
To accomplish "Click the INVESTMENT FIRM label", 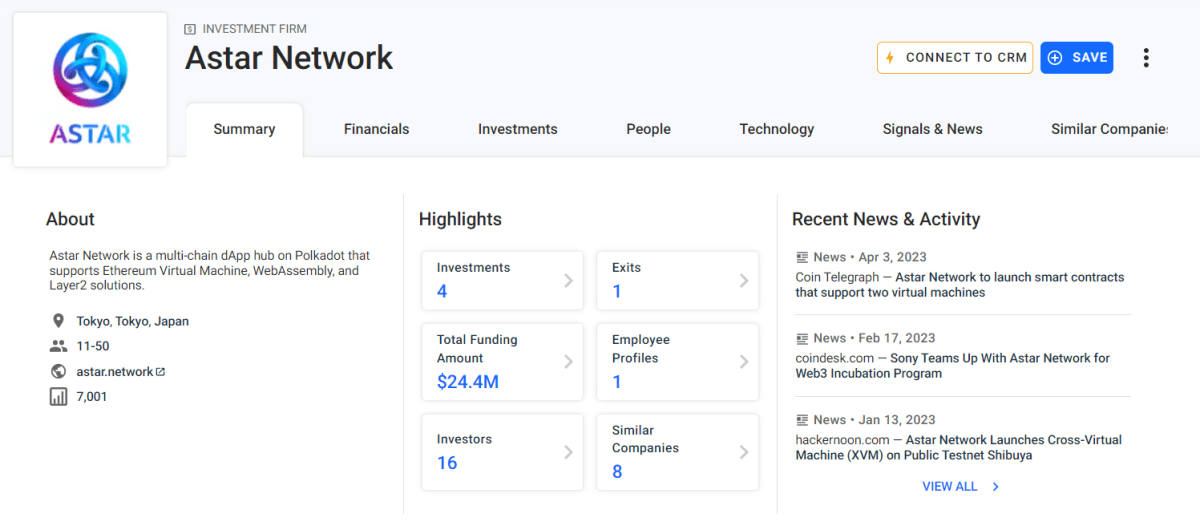I will click(x=255, y=29).
